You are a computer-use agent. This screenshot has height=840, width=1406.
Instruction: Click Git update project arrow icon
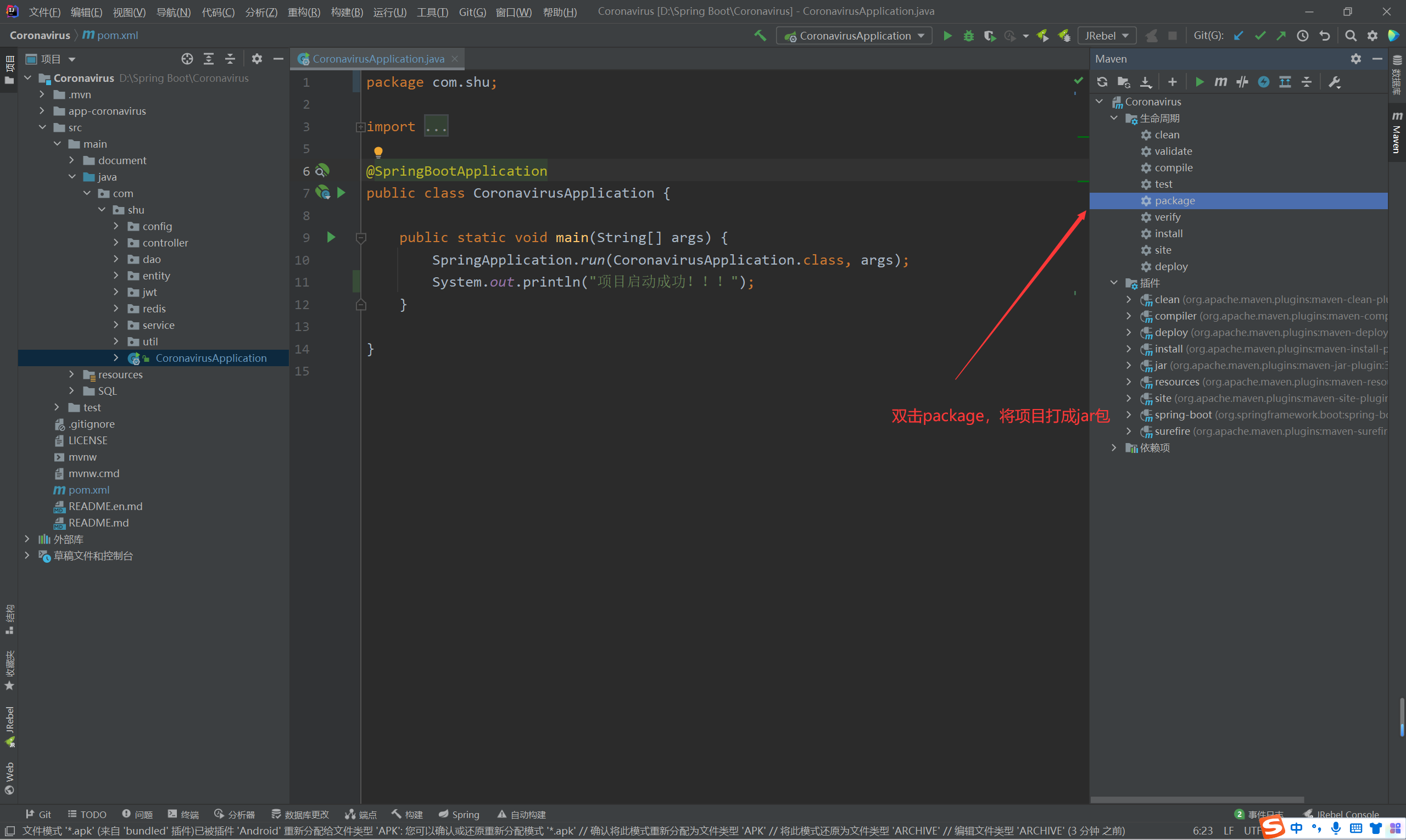(1238, 36)
